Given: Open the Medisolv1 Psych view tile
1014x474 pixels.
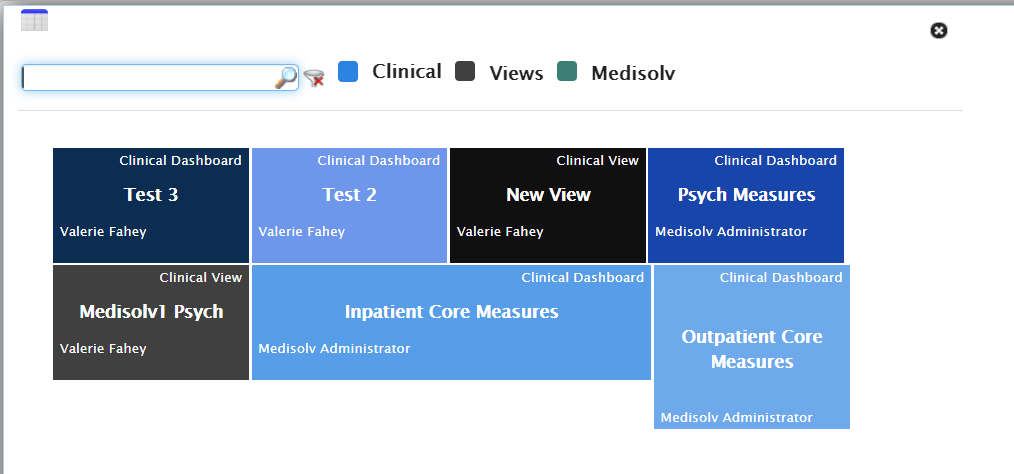Looking at the screenshot, I should [x=151, y=312].
